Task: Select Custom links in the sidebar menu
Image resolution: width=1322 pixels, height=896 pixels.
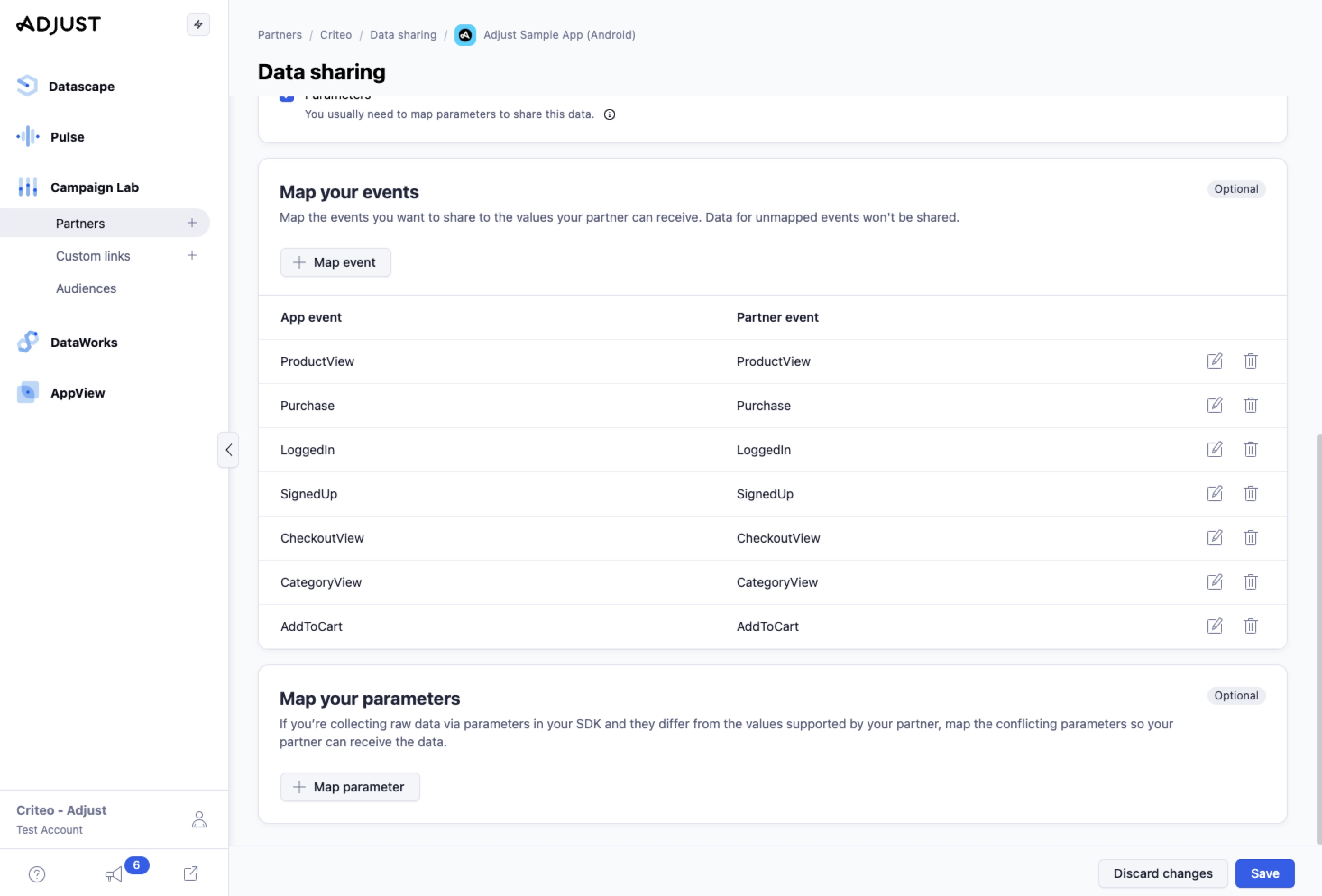Action: [x=93, y=256]
